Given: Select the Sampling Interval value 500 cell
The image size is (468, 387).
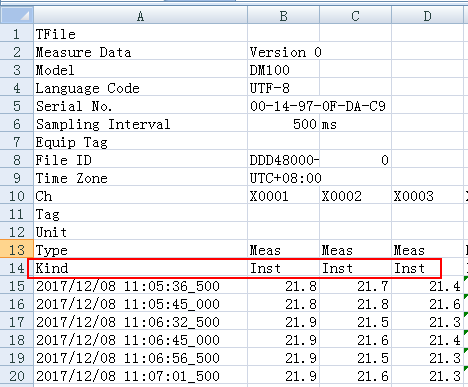Looking at the screenshot, I should (x=283, y=124).
